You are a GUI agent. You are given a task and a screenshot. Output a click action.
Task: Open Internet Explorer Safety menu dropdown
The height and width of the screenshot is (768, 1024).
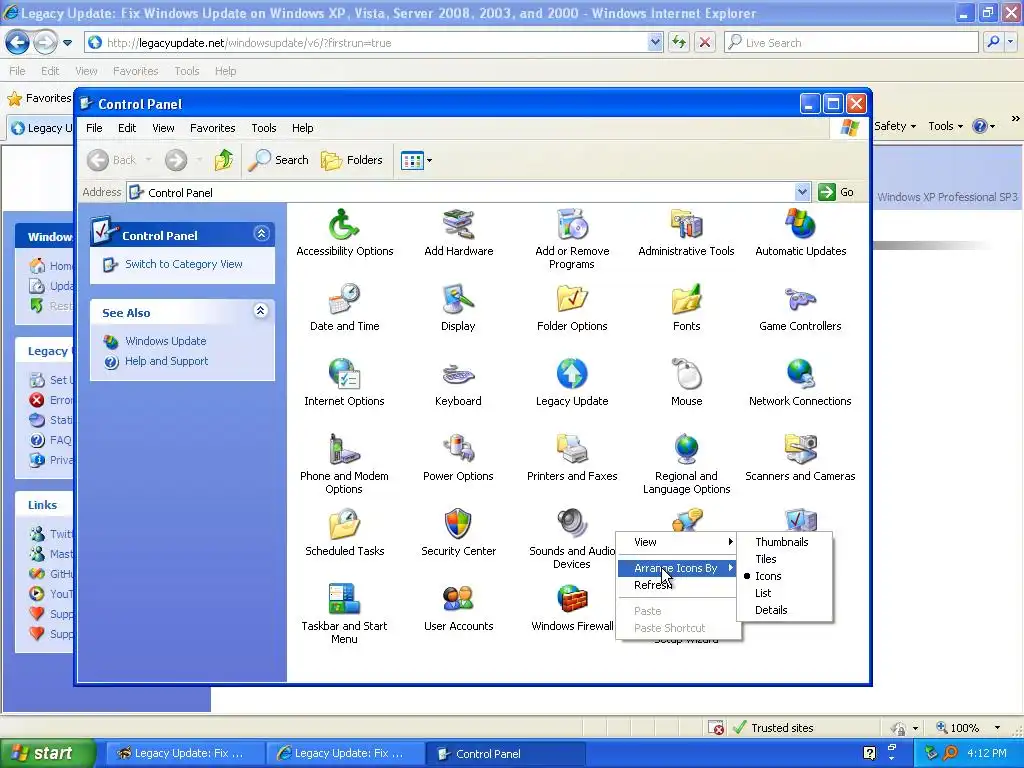[x=895, y=126]
